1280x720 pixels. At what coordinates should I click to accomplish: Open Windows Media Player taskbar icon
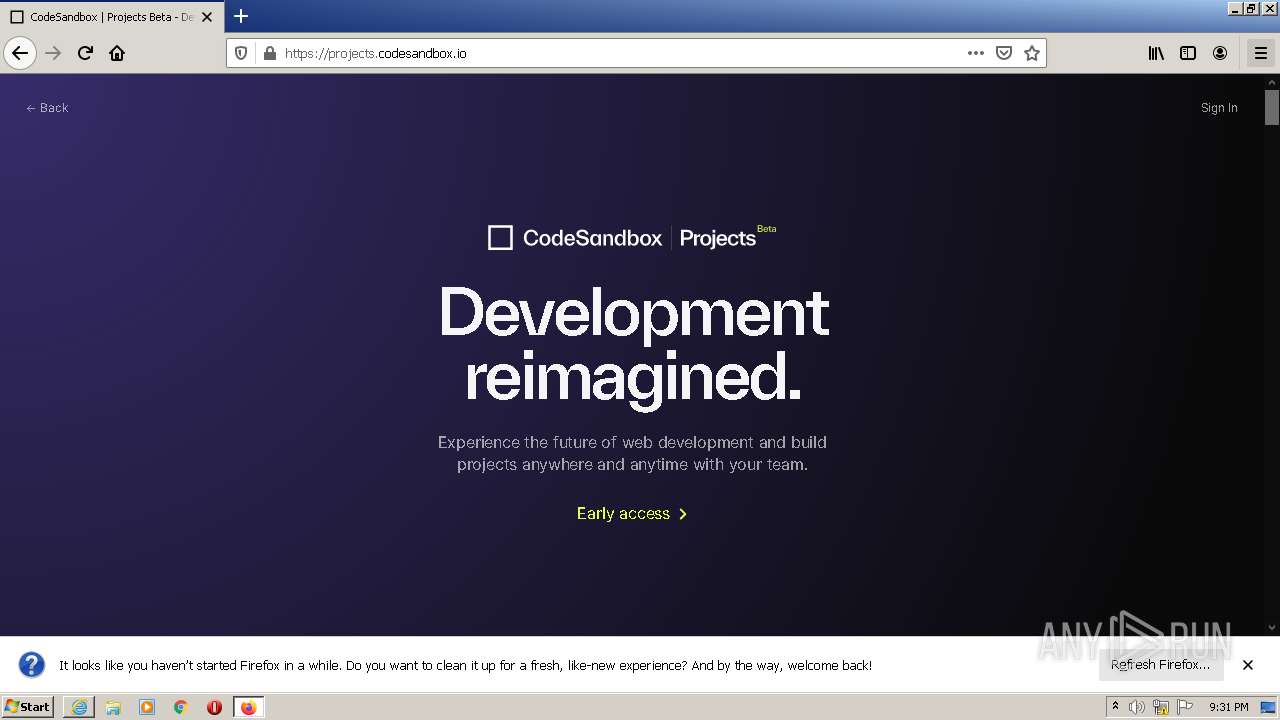[x=147, y=707]
